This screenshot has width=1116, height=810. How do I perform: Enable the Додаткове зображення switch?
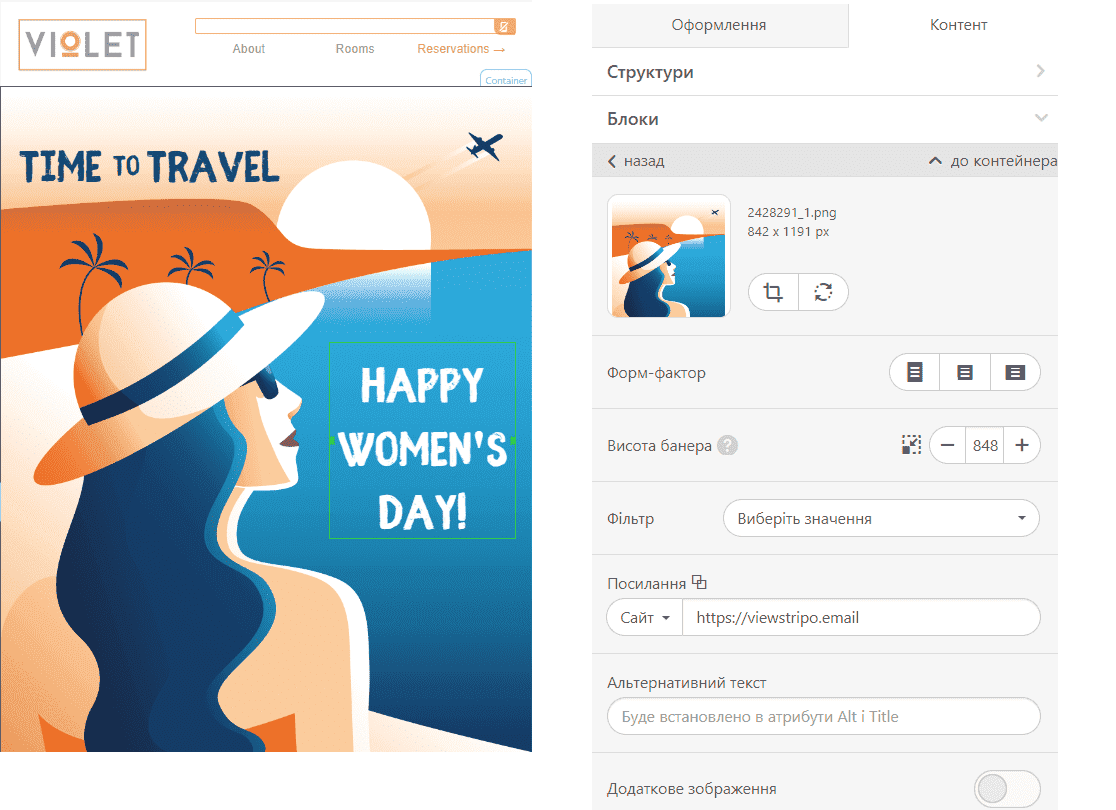[1006, 788]
